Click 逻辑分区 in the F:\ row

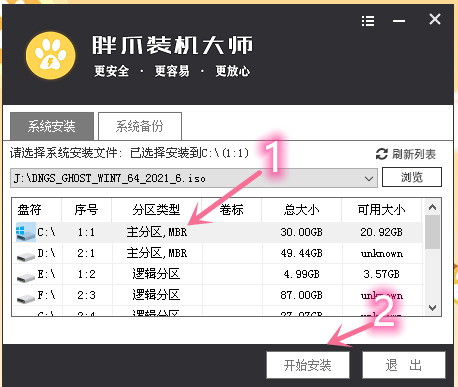tap(156, 295)
